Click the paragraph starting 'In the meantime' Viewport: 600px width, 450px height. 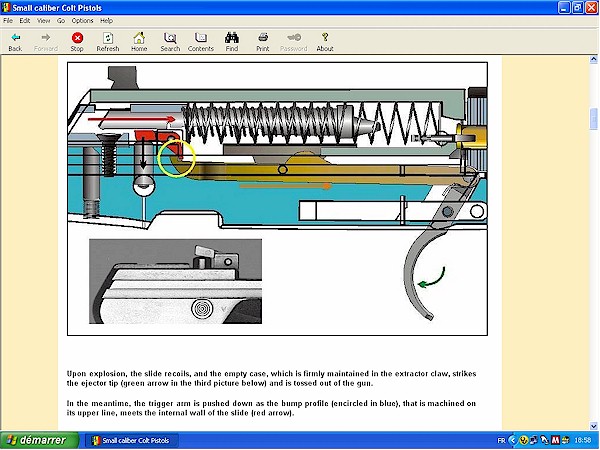pyautogui.click(x=271, y=408)
